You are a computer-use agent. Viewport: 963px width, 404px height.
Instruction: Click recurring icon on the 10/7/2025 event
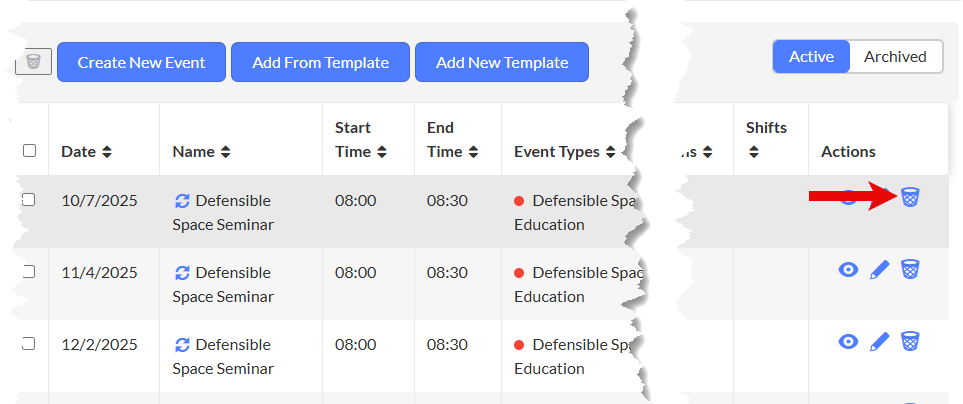pos(182,201)
